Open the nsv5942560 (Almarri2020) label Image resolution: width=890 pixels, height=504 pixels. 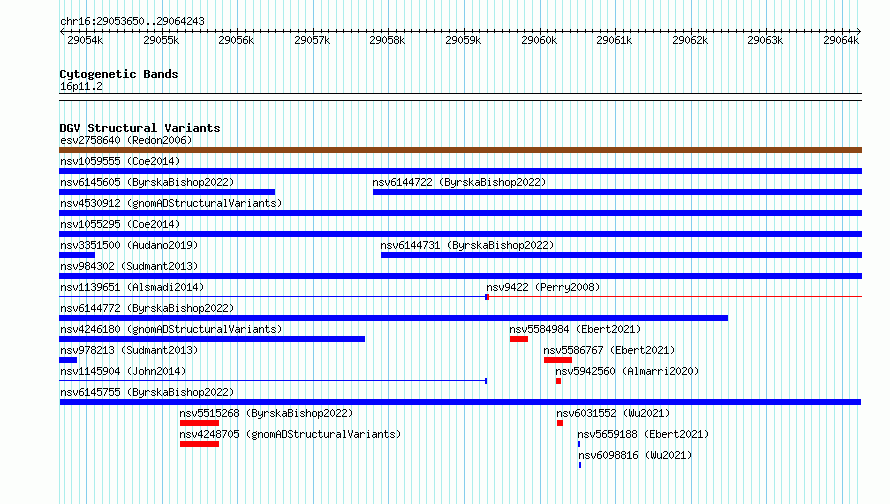[627, 371]
